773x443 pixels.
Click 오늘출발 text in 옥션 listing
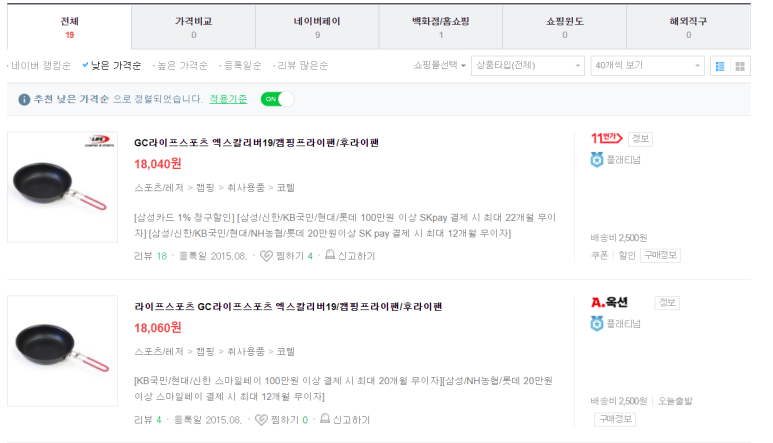pyautogui.click(x=675, y=401)
